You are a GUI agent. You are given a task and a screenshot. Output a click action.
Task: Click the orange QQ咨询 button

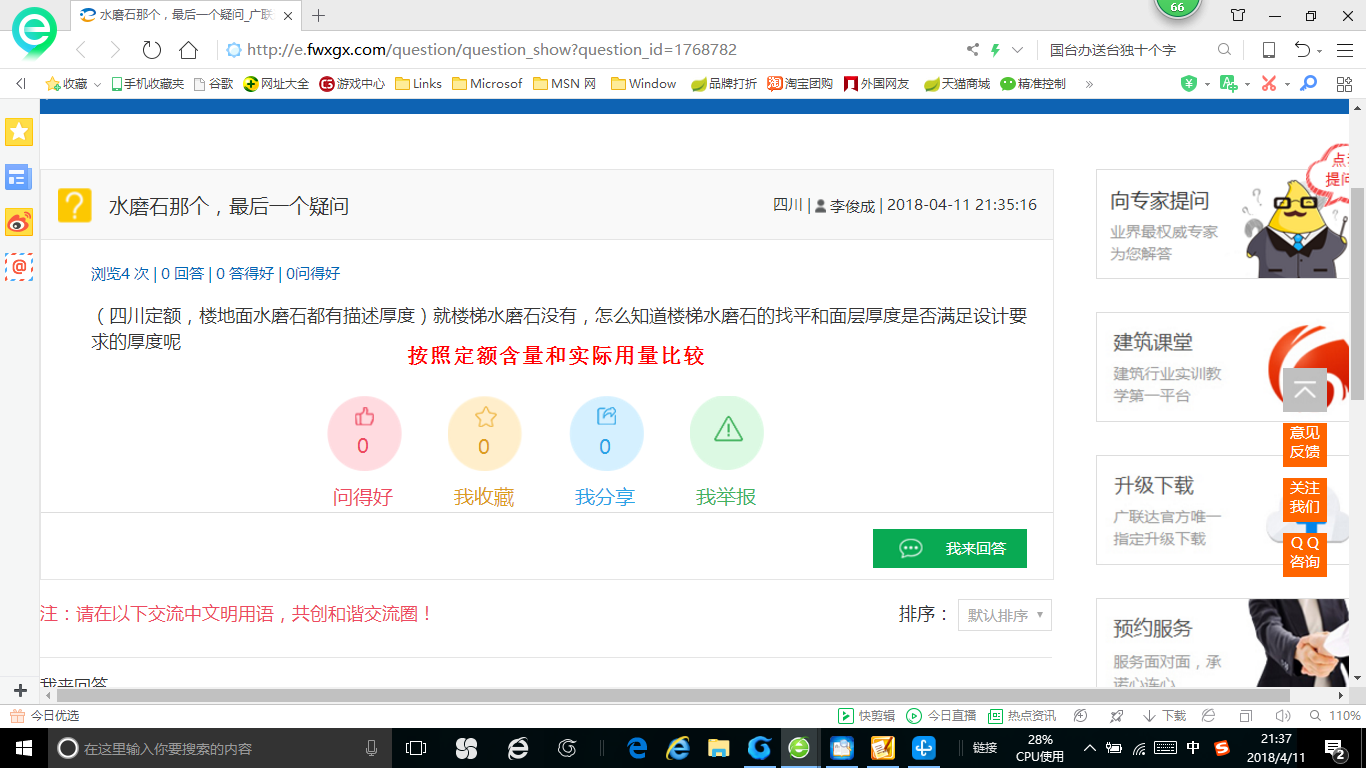(1305, 554)
